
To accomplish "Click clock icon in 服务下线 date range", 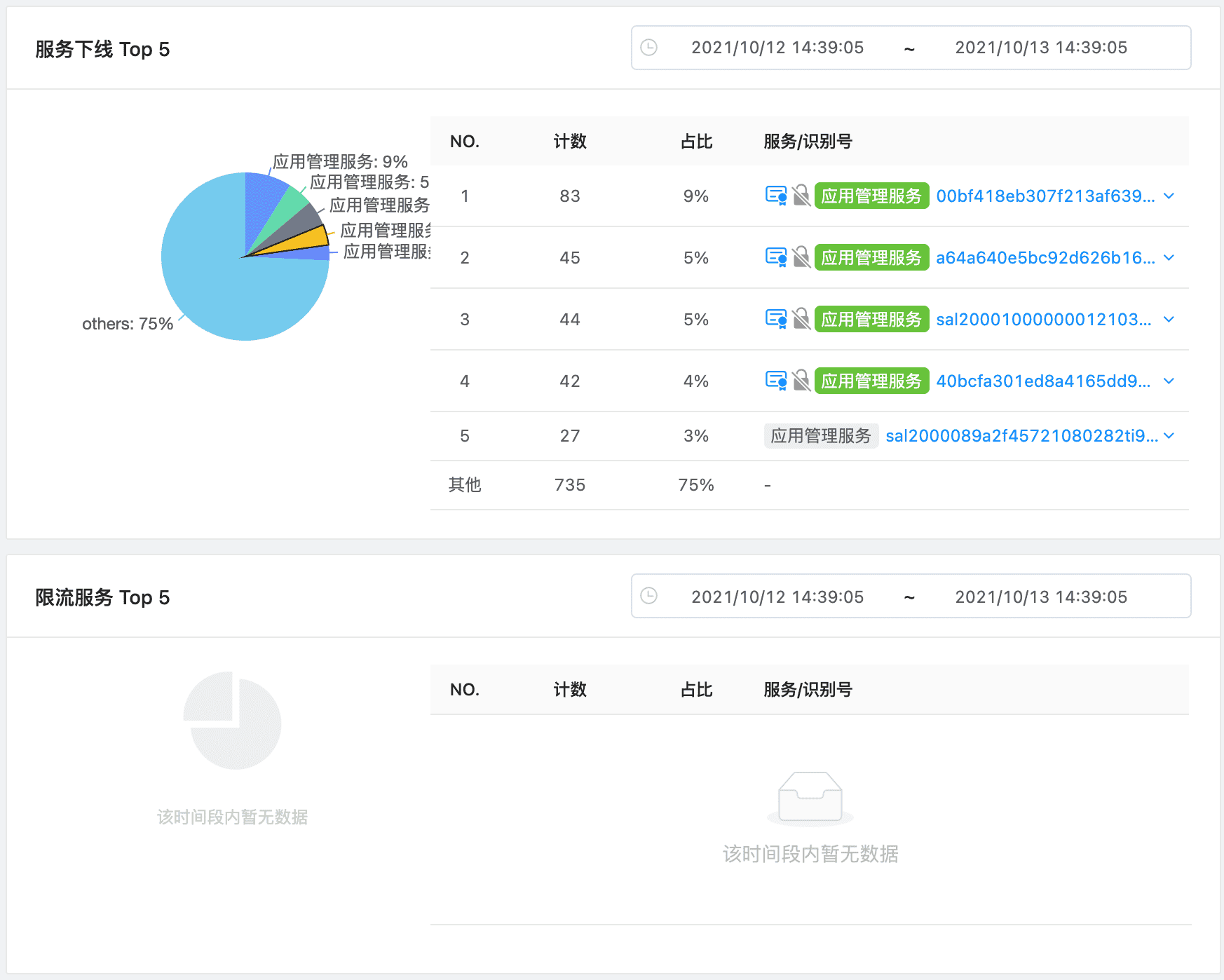I will [649, 47].
